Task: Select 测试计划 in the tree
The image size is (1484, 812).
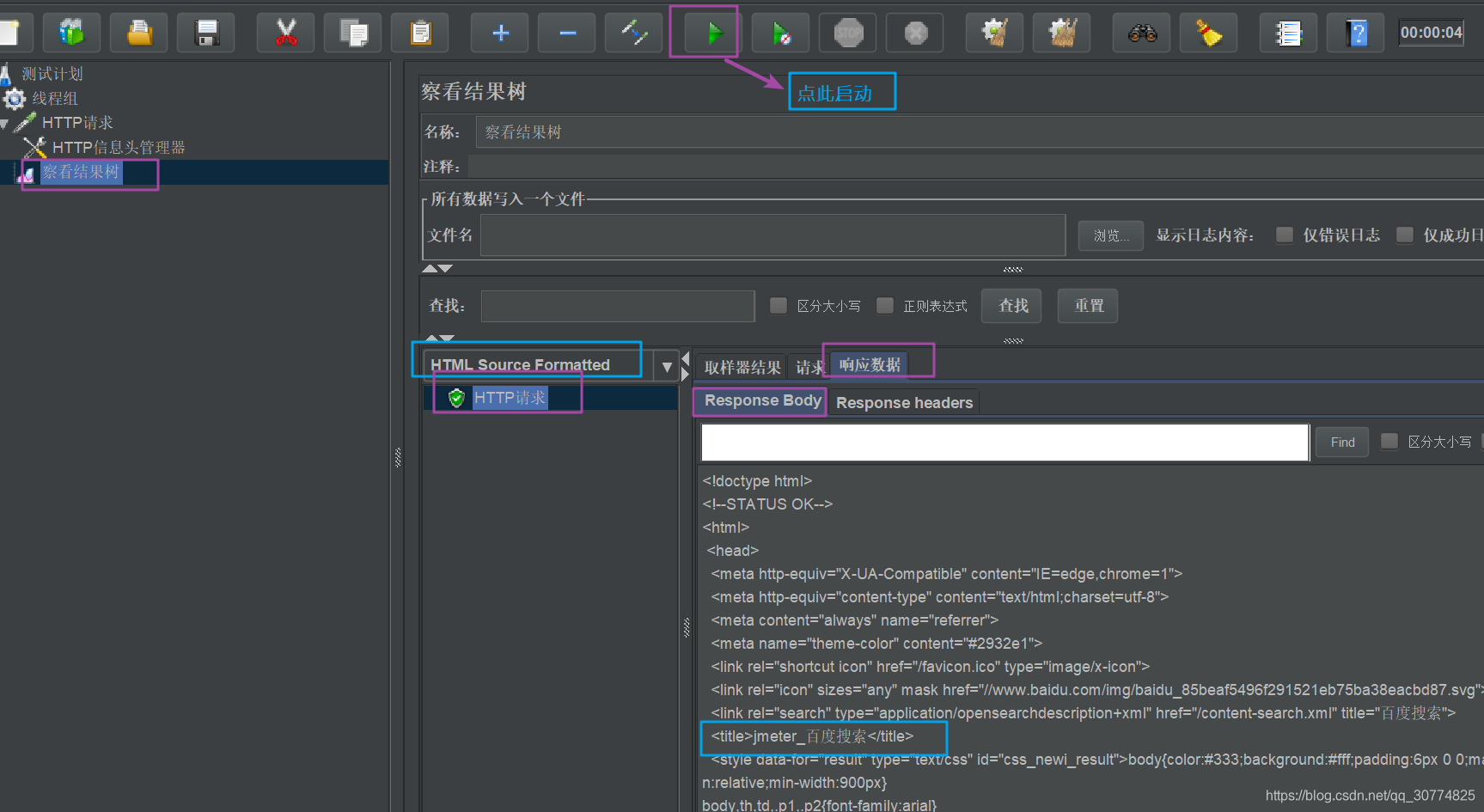Action: pos(52,74)
